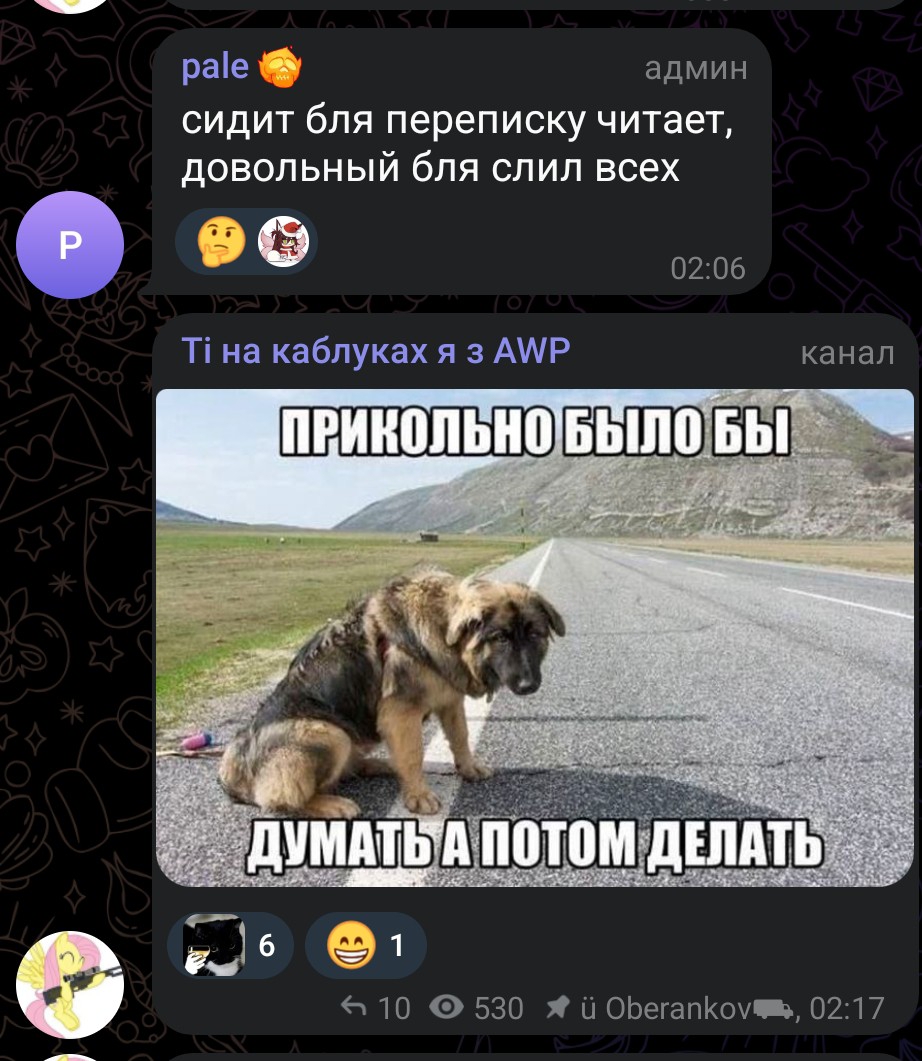Tap the flaming skull emoji next to pale
This screenshot has height=1061, width=922.
[280, 67]
